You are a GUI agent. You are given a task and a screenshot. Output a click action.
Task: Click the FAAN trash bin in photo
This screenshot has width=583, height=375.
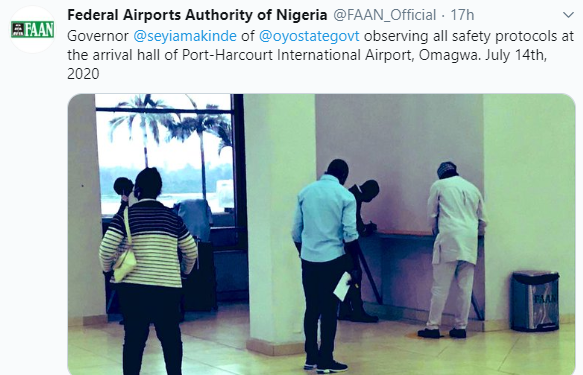pyautogui.click(x=535, y=301)
